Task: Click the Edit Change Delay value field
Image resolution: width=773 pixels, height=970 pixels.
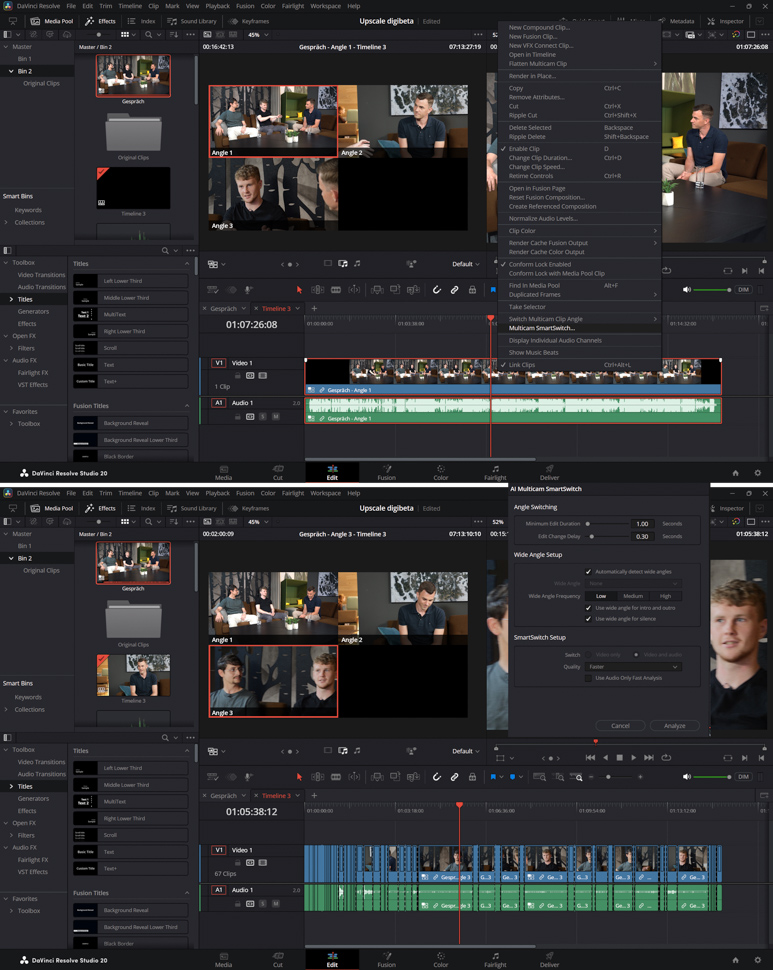Action: pyautogui.click(x=642, y=536)
